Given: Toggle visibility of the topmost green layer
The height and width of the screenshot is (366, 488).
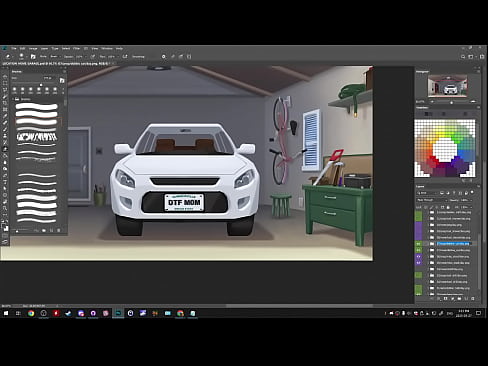Looking at the screenshot, I should coord(419,212).
